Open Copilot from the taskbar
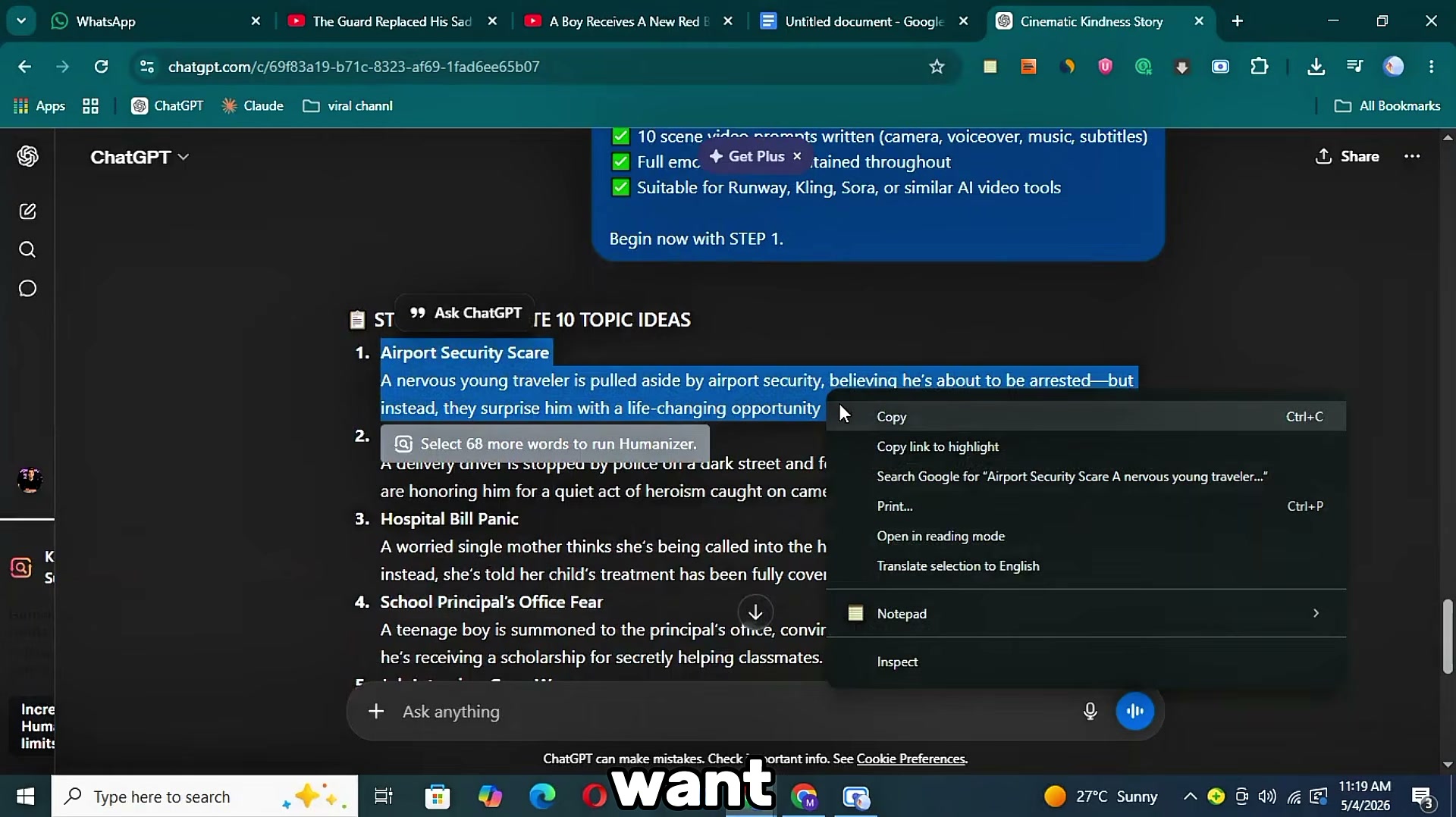The width and height of the screenshot is (1456, 817). click(x=490, y=797)
